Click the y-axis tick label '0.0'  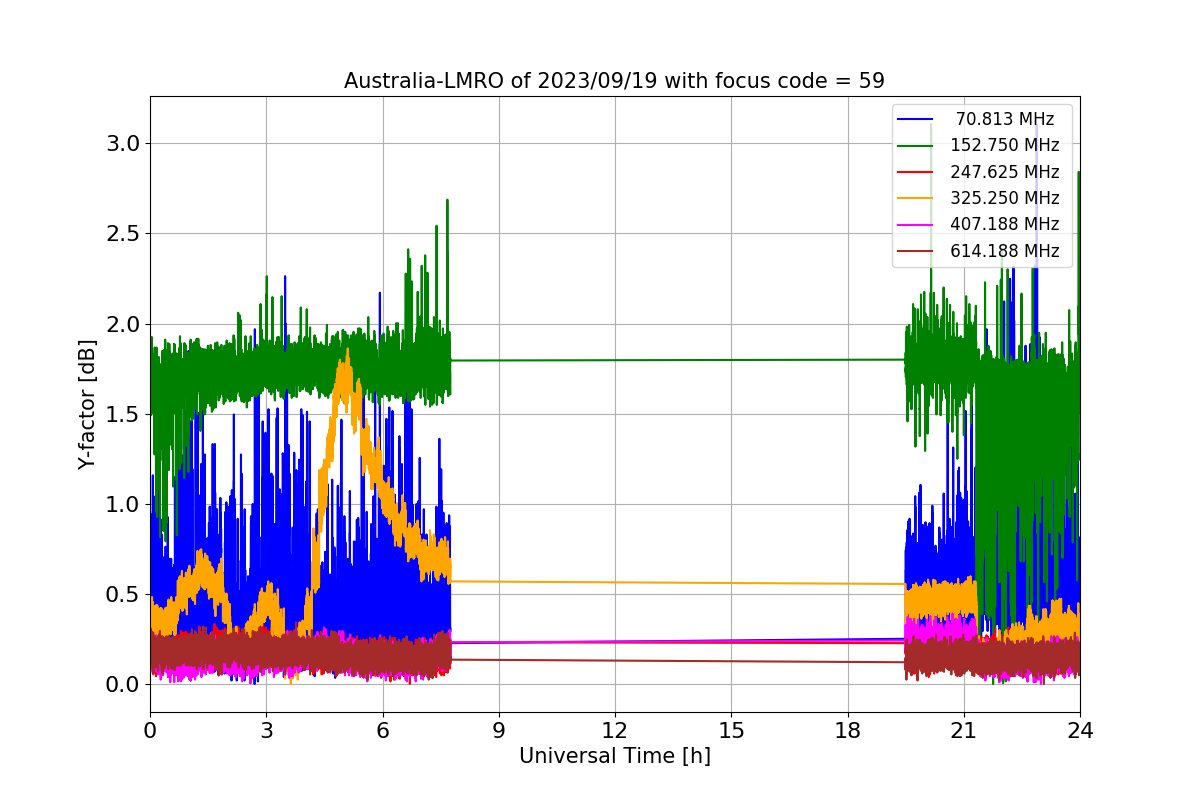[x=123, y=685]
